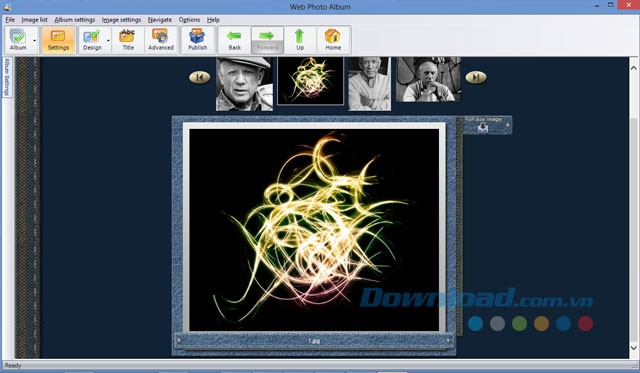
Task: Click the vertical scrollbar up arrow
Action: tap(633, 68)
